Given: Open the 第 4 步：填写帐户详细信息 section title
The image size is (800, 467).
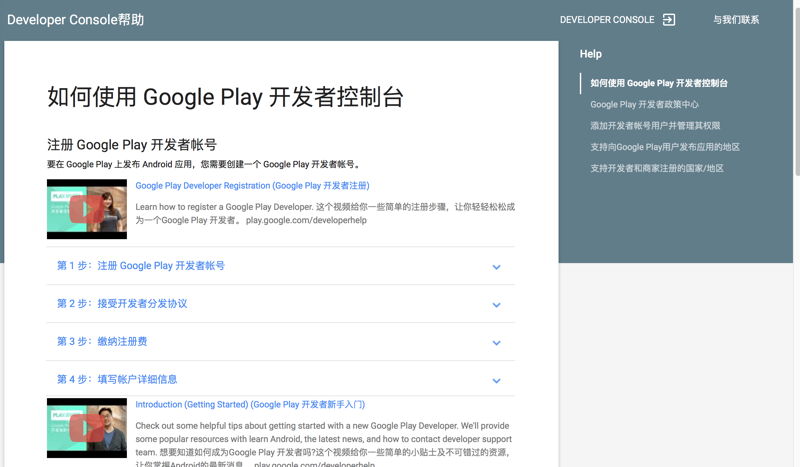Looking at the screenshot, I should click(x=117, y=379).
